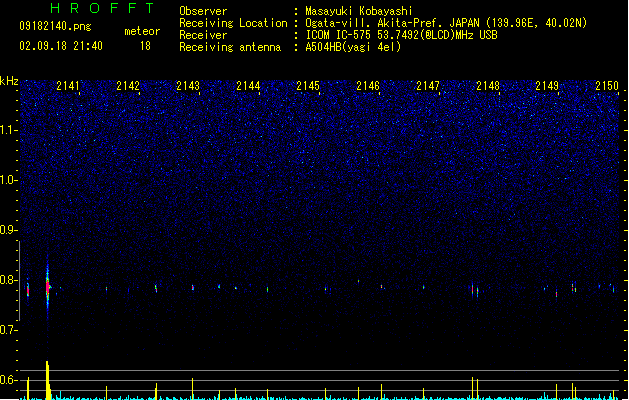The width and height of the screenshot is (629, 400).
Task: Click time marker 2149
Action: [547, 86]
